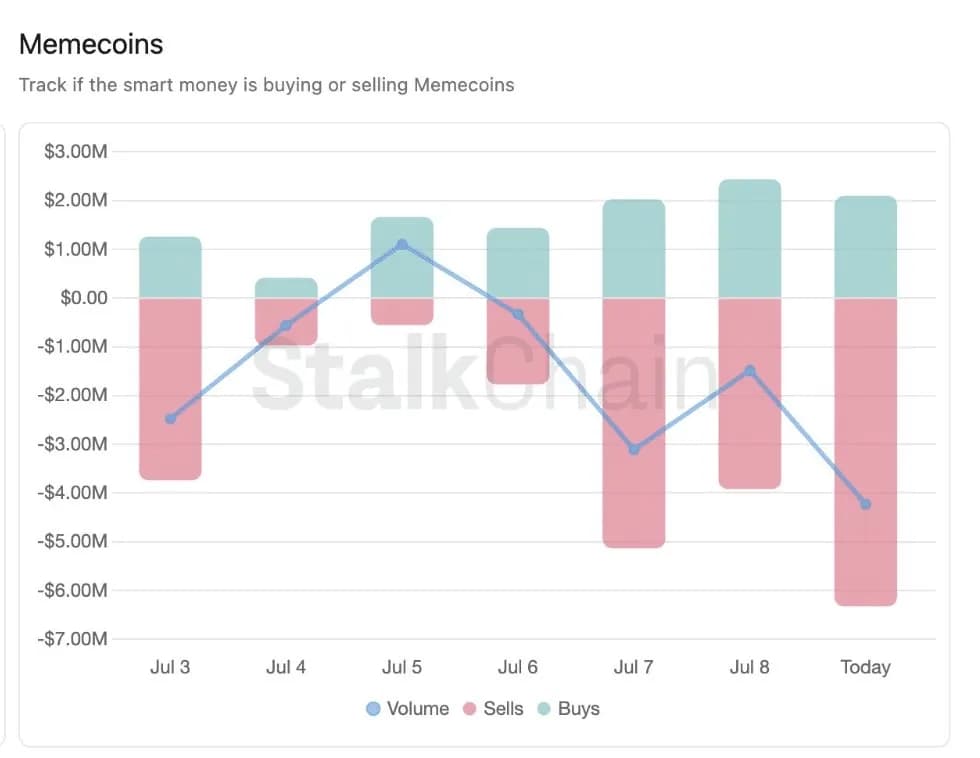Click the Today x-axis label
Screen dimensions: 980x758
[866, 667]
